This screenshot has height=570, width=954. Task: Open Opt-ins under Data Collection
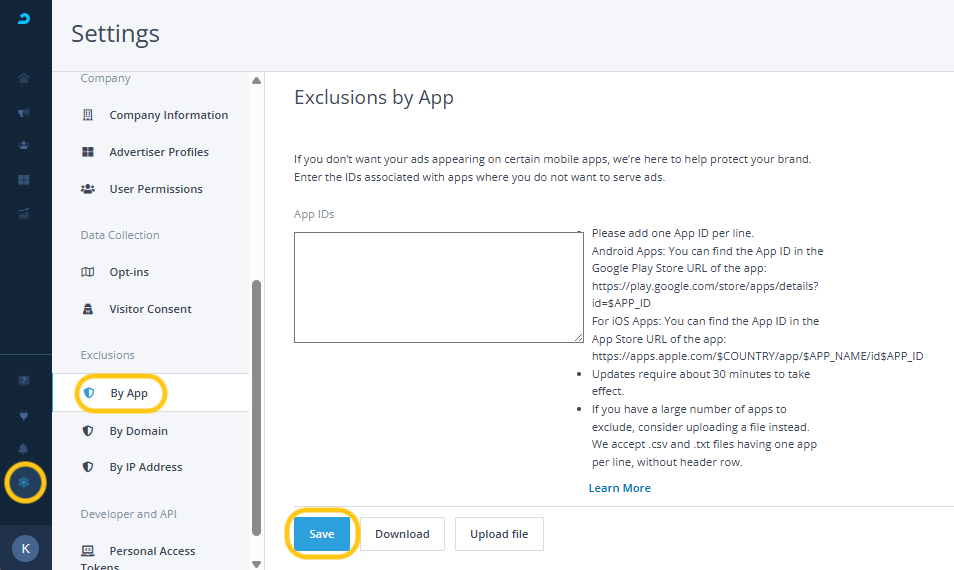pyautogui.click(x=129, y=272)
